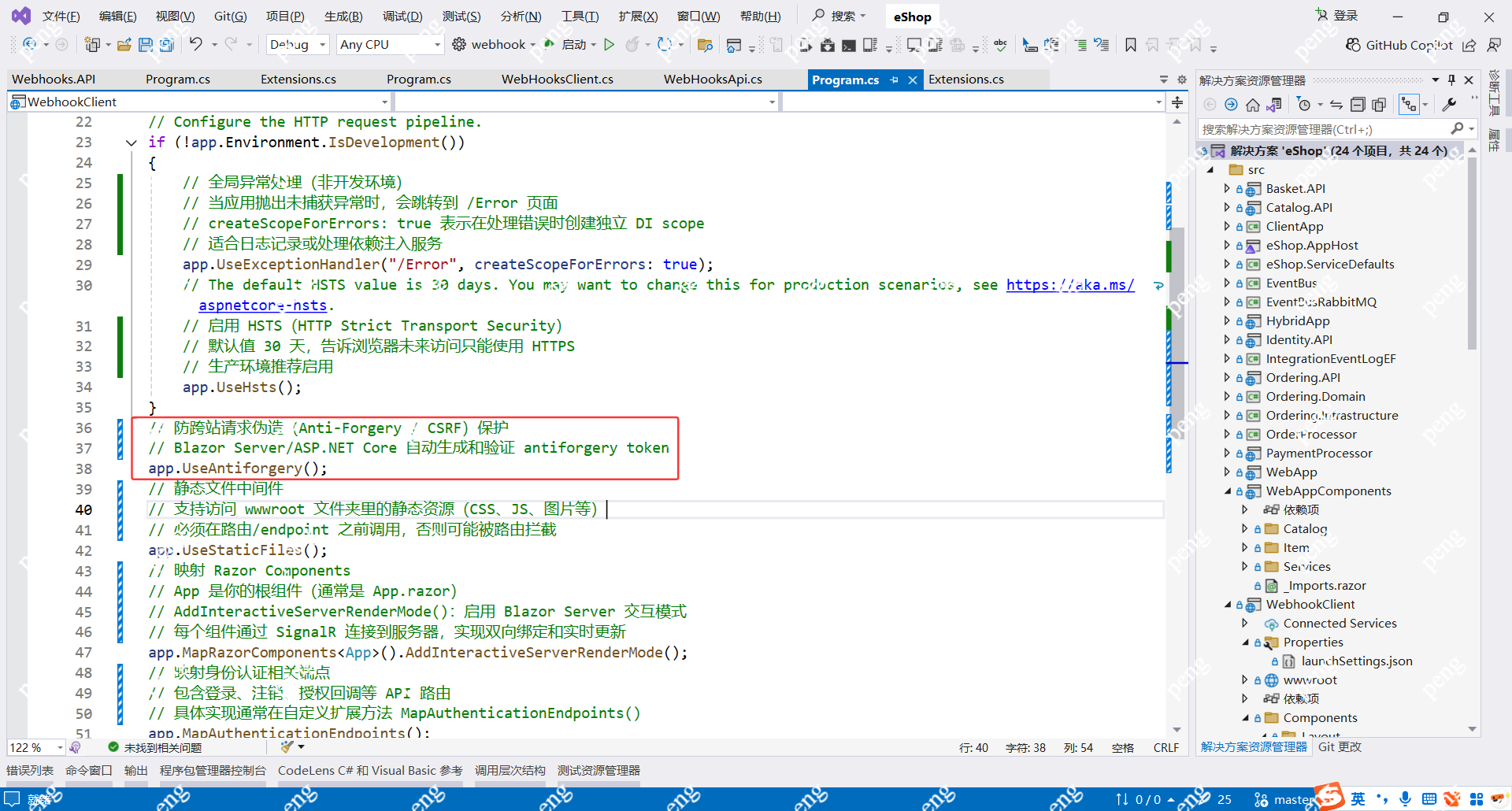The height and width of the screenshot is (811, 1512).
Task: Switch to the Git 更改 panel tab
Action: click(x=1340, y=747)
